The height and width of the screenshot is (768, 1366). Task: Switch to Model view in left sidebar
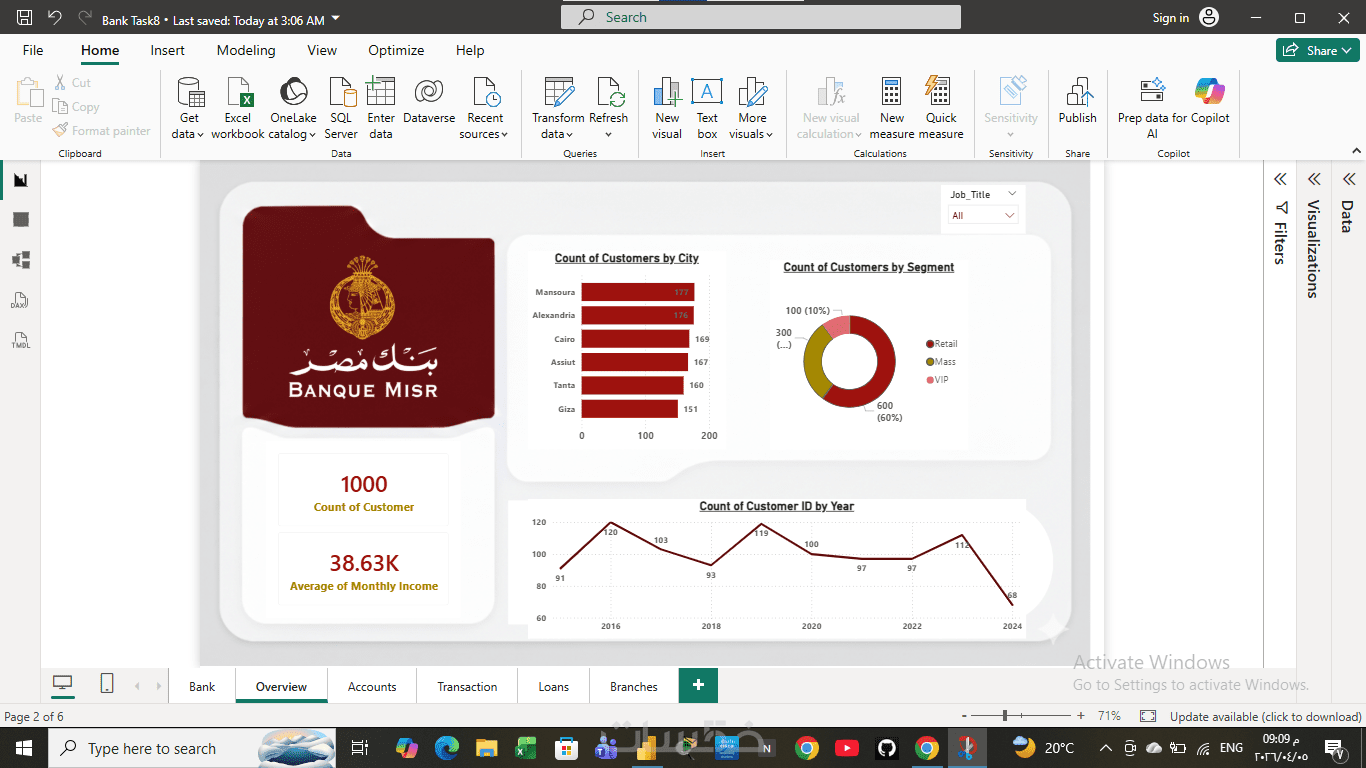20,260
